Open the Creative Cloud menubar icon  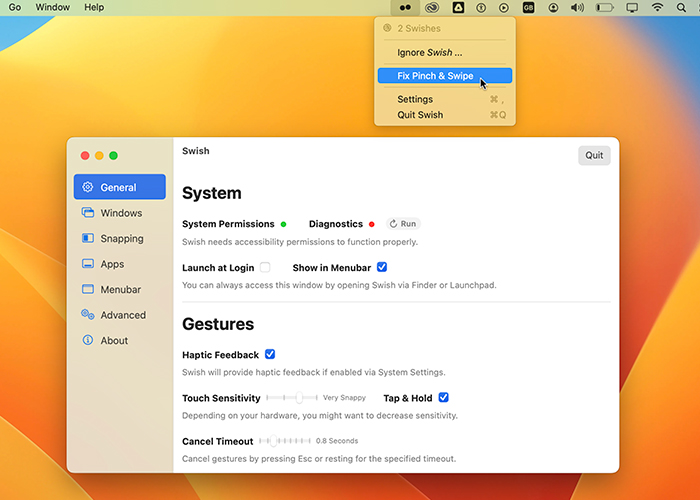(432, 8)
